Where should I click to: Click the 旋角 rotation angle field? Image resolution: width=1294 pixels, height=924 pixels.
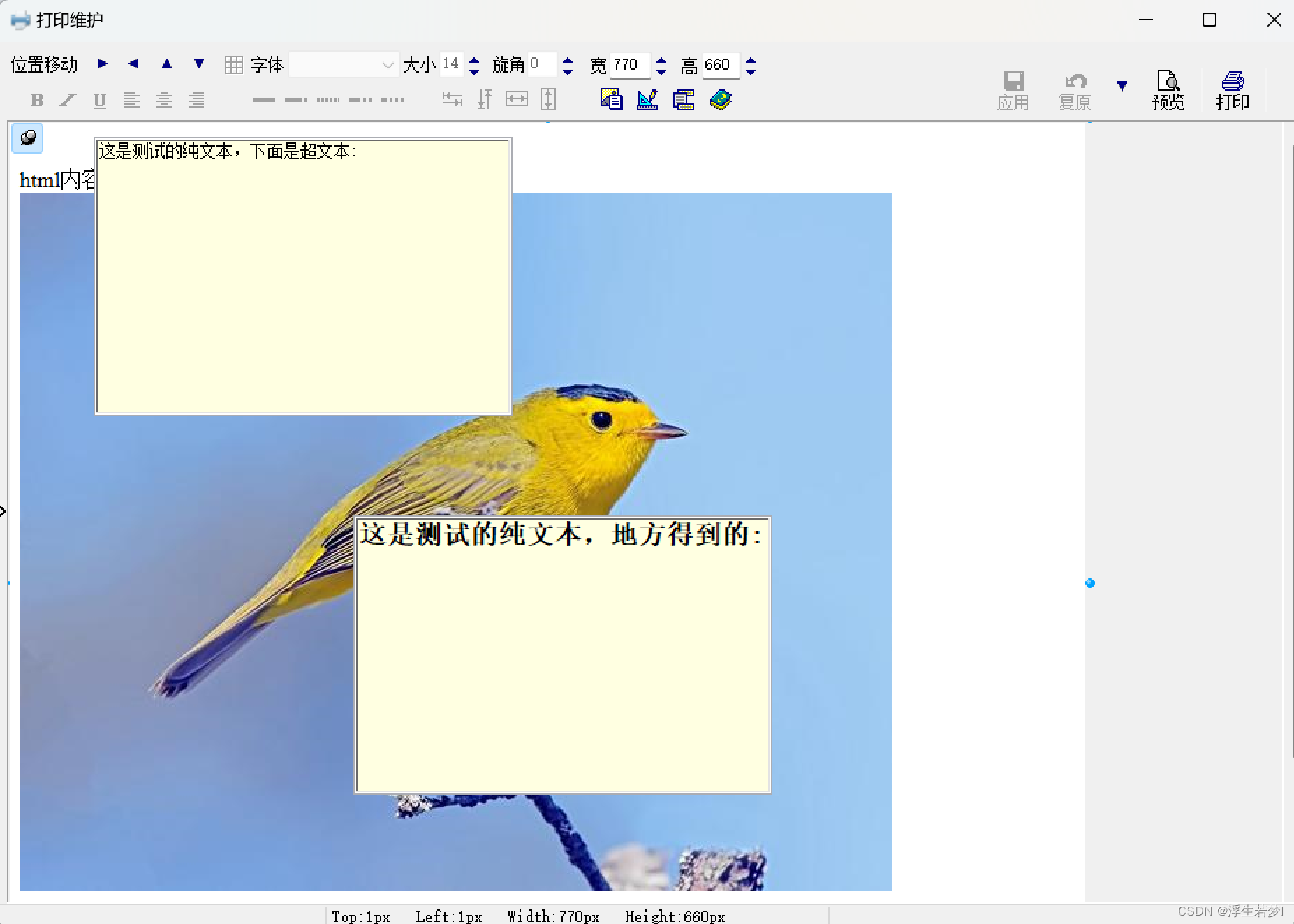coord(542,64)
